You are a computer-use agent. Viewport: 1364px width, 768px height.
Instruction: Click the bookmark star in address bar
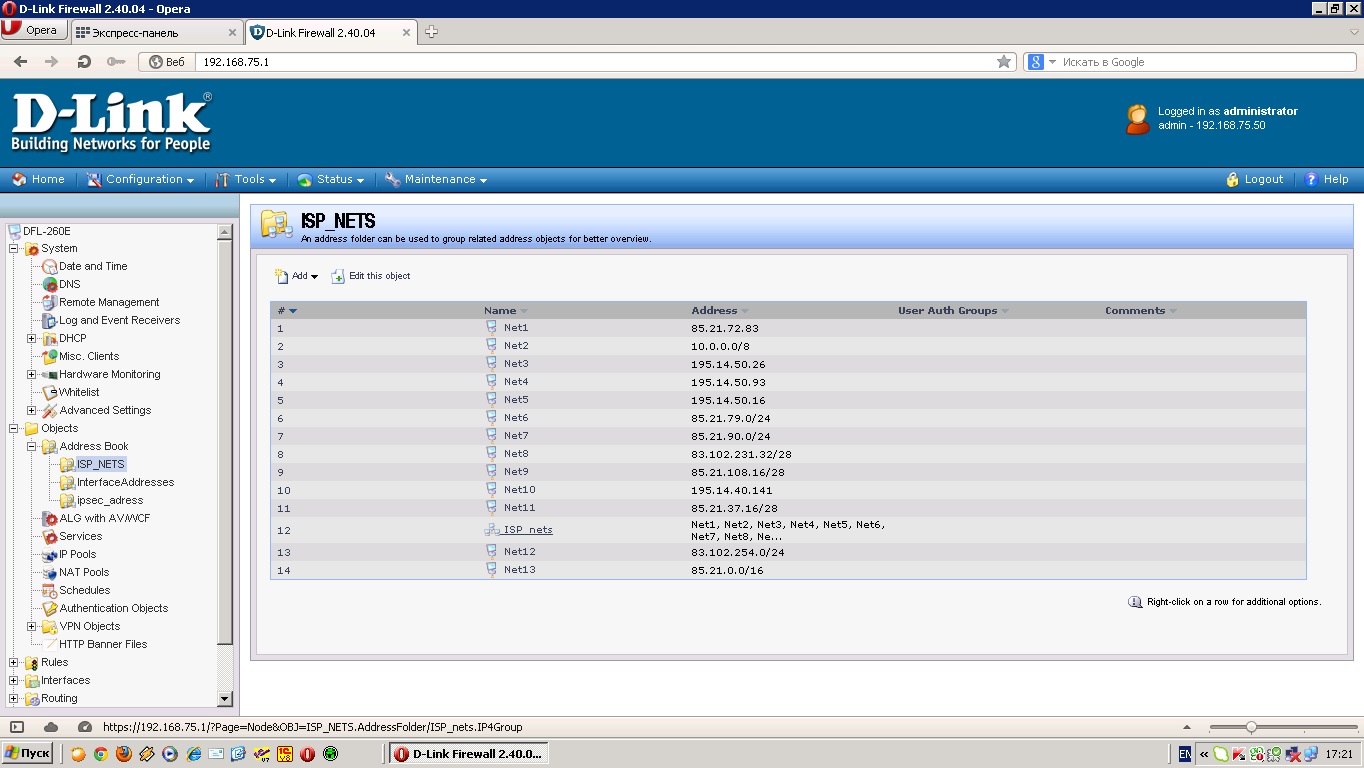pyautogui.click(x=1004, y=62)
